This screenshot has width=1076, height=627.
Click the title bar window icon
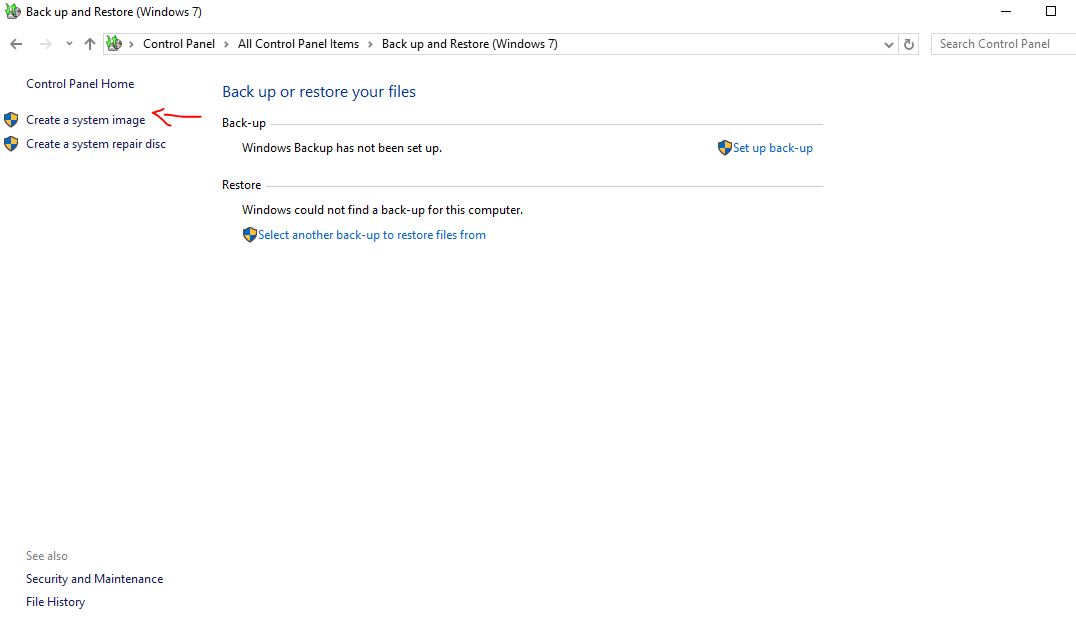tap(12, 11)
